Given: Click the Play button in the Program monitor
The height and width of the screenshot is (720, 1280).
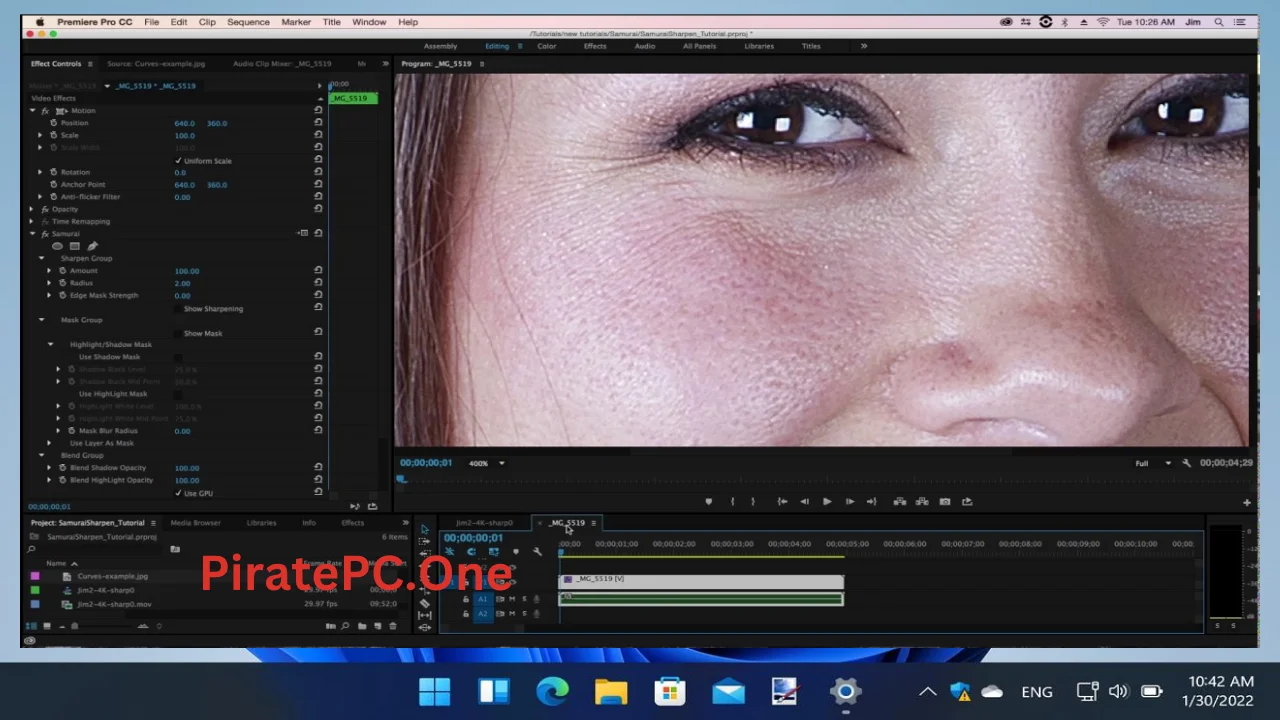Looking at the screenshot, I should (x=827, y=502).
